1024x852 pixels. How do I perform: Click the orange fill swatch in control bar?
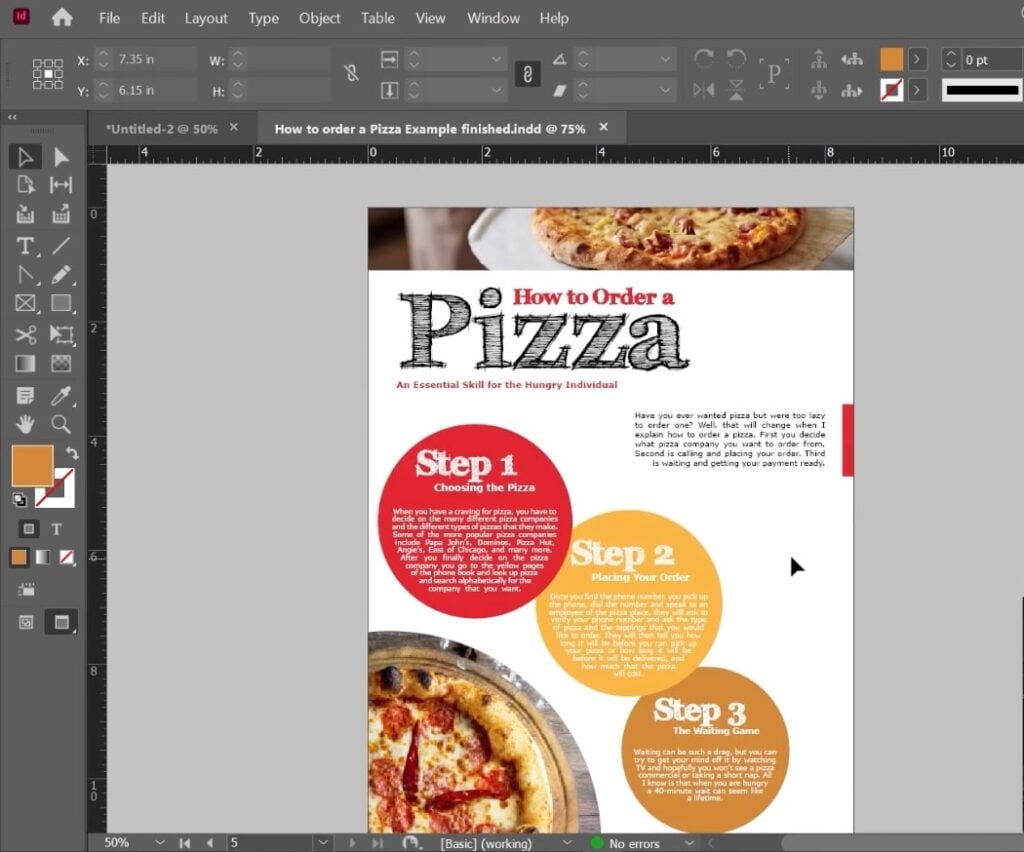(891, 59)
